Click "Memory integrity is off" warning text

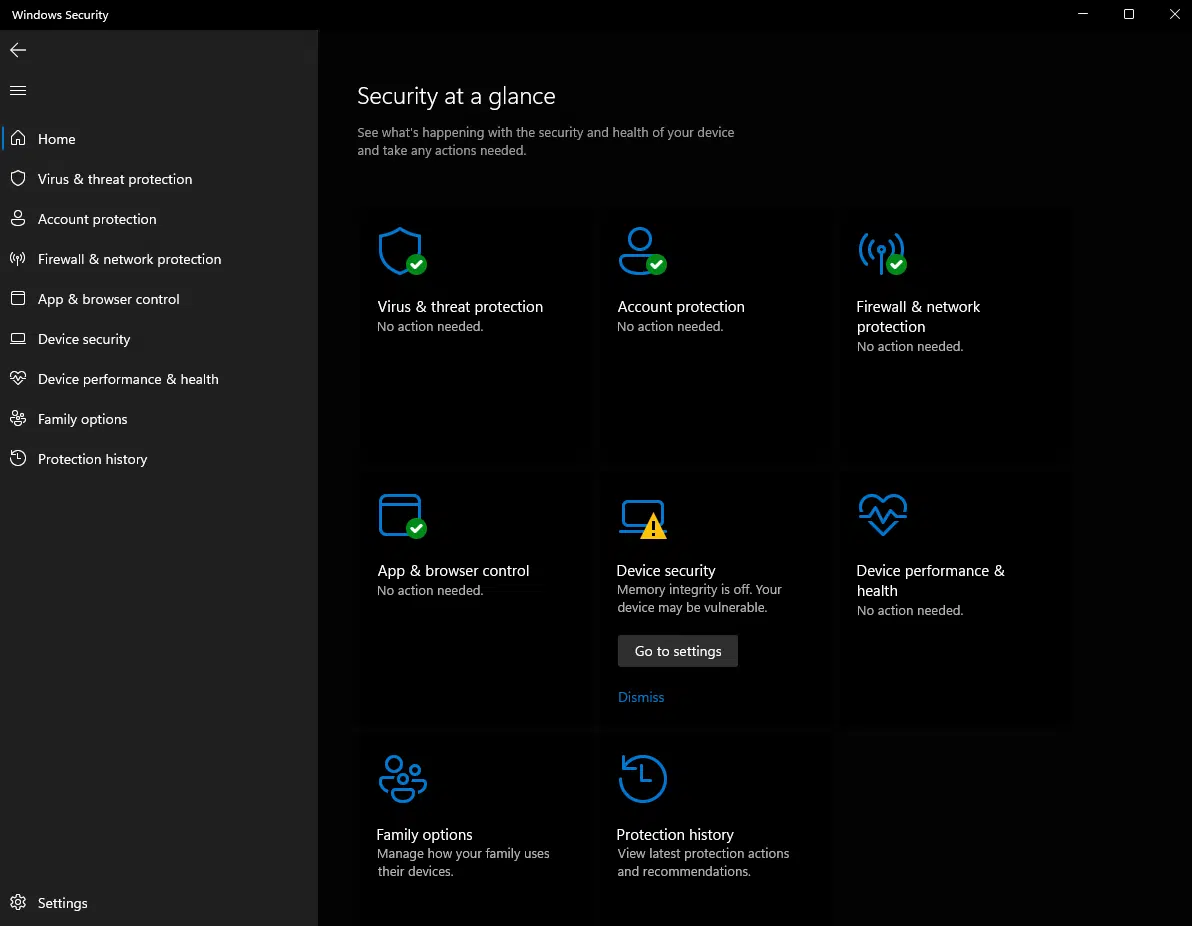point(699,598)
